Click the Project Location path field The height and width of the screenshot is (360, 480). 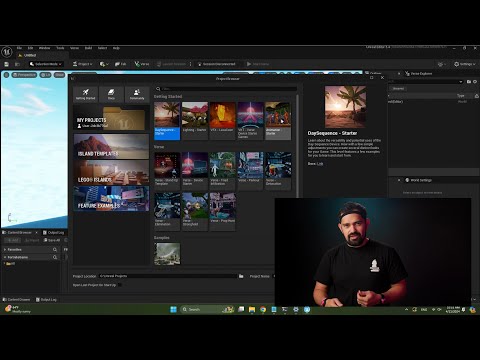tap(168, 276)
